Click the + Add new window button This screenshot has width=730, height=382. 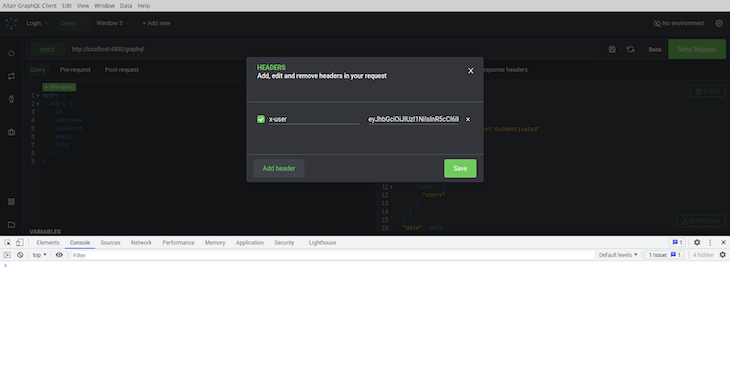coord(156,23)
